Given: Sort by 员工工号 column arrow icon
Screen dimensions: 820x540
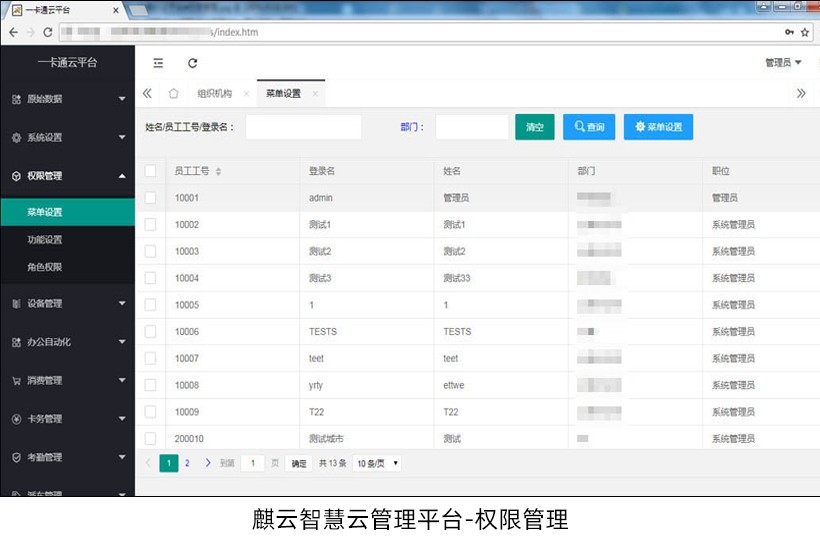Looking at the screenshot, I should click(x=218, y=172).
